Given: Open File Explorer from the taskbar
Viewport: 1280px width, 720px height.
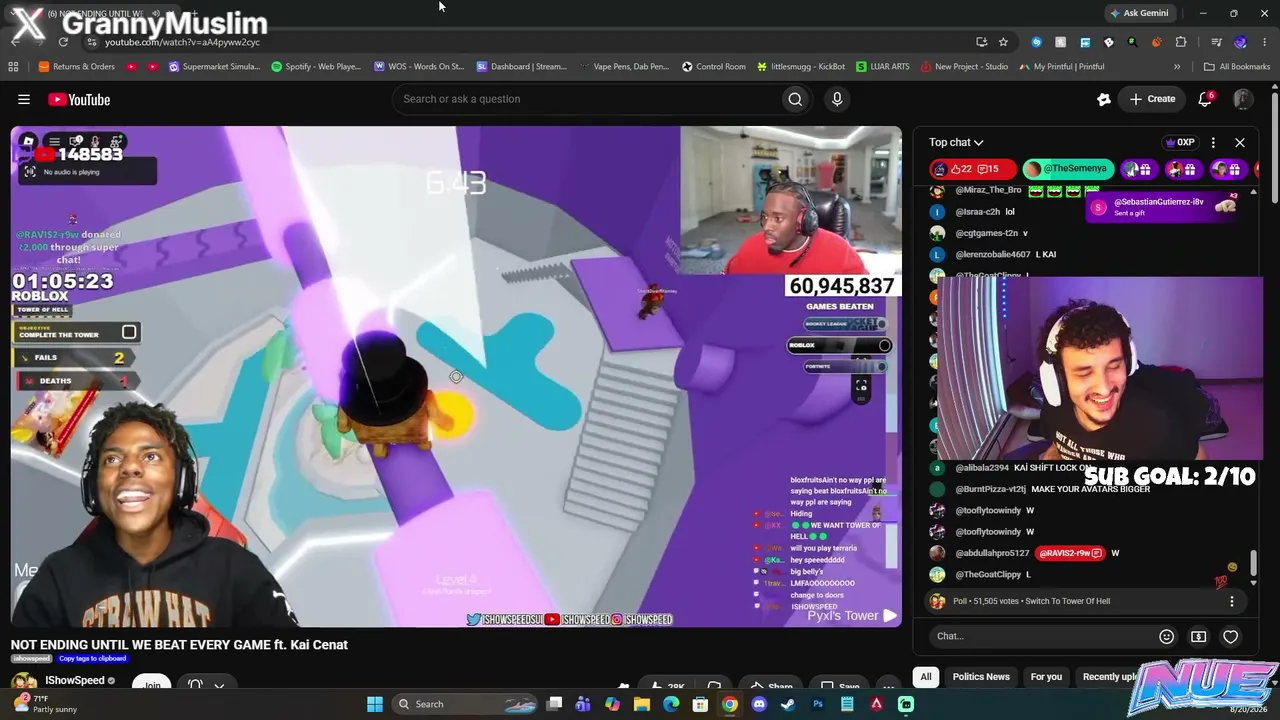Looking at the screenshot, I should tap(642, 704).
